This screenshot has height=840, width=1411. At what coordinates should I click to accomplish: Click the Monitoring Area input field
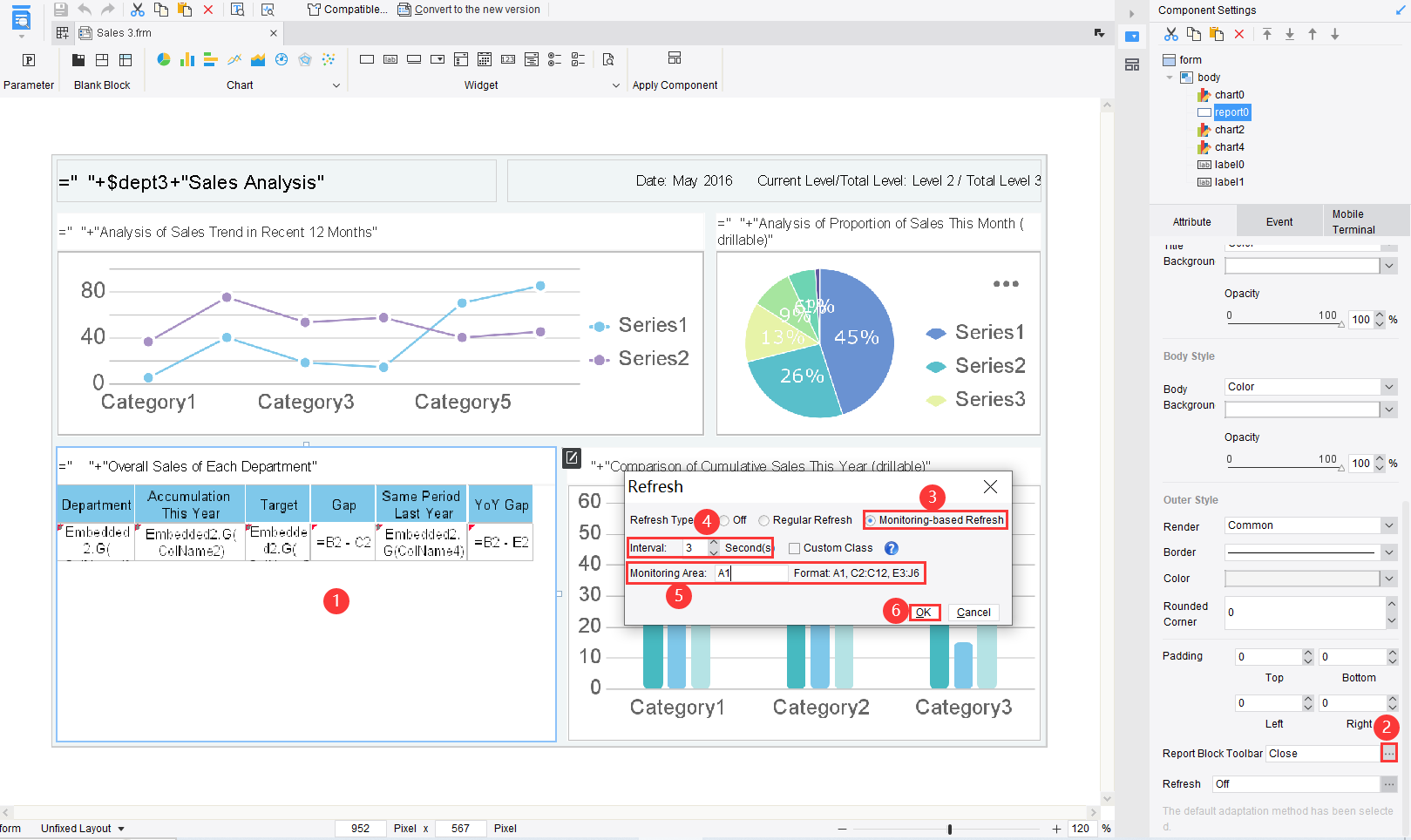click(751, 573)
